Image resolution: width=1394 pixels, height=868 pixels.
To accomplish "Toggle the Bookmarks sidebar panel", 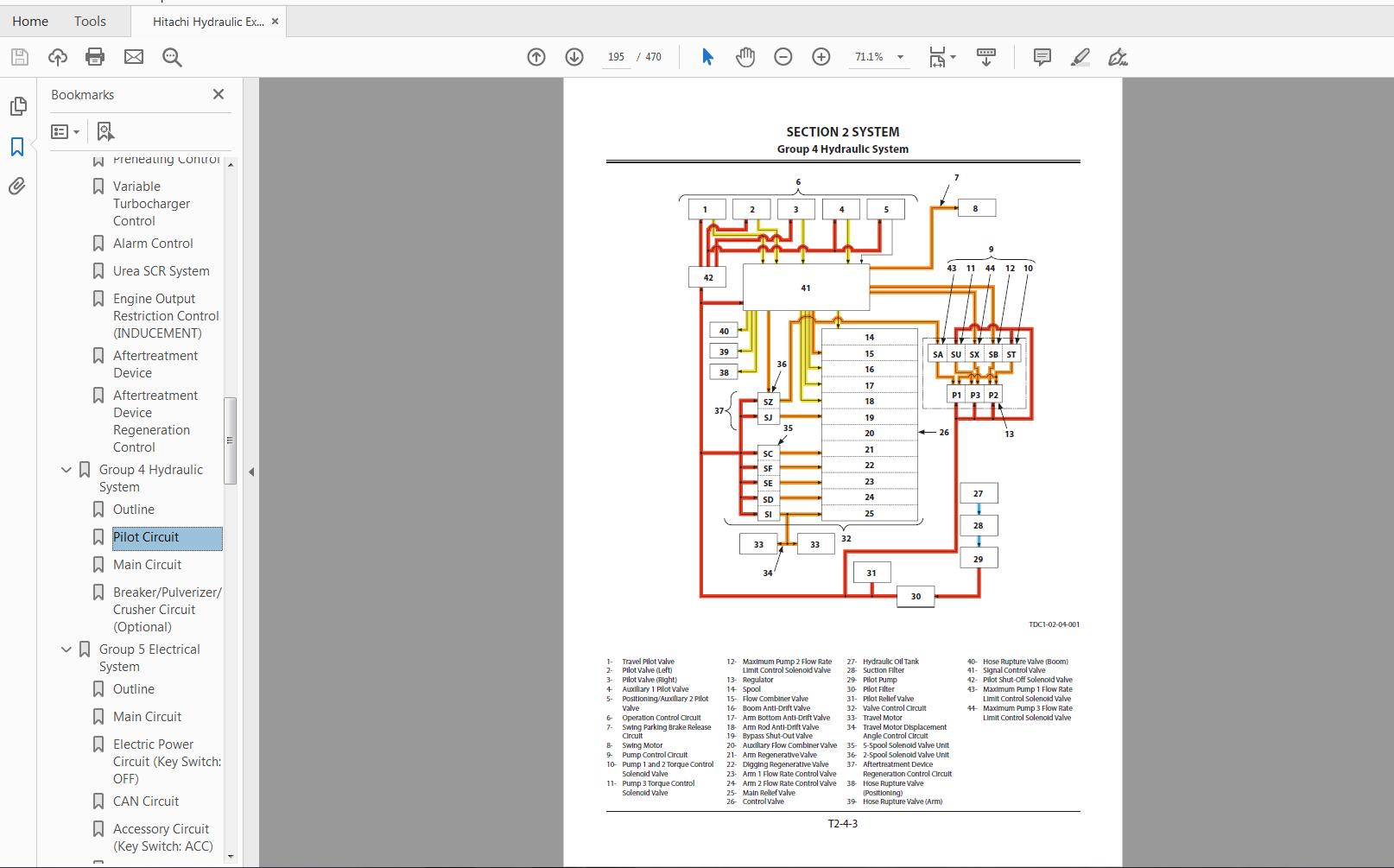I will click(x=17, y=147).
